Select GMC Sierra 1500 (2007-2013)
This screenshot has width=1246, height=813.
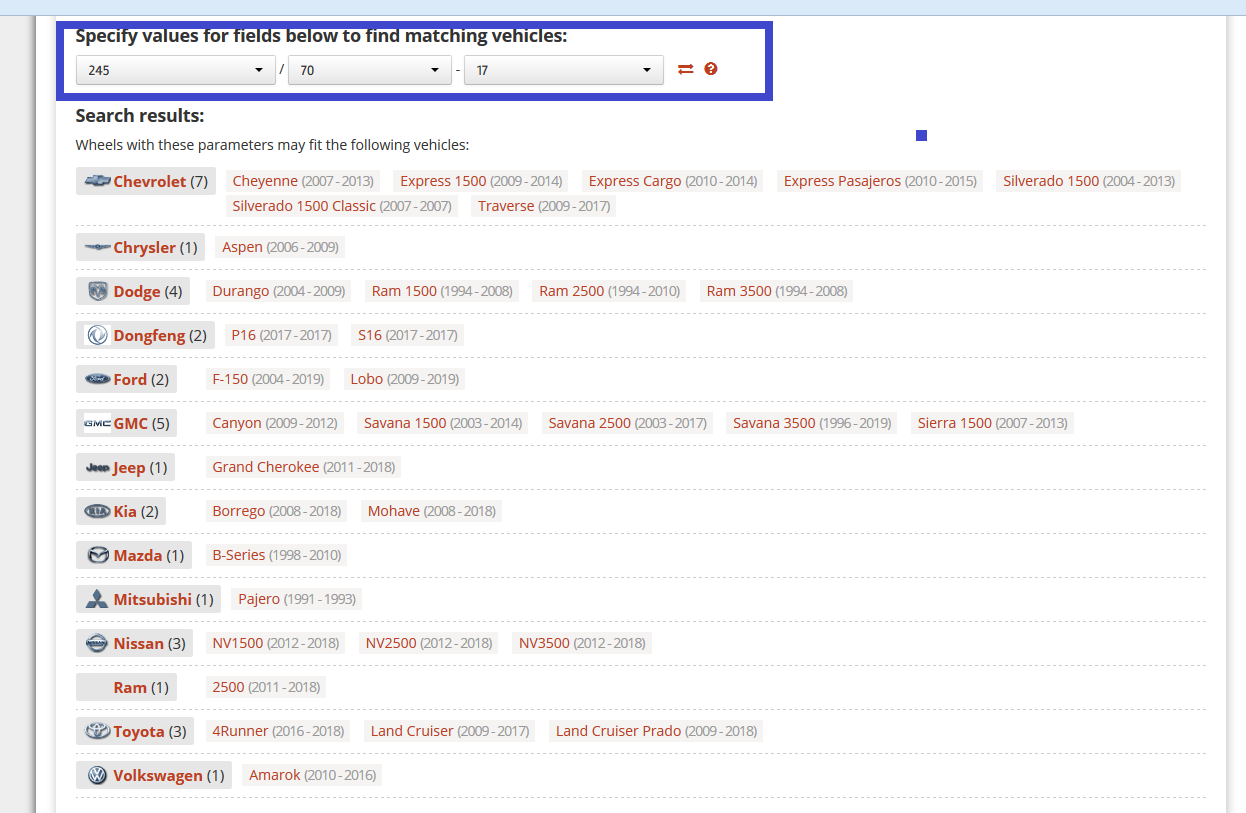[993, 423]
